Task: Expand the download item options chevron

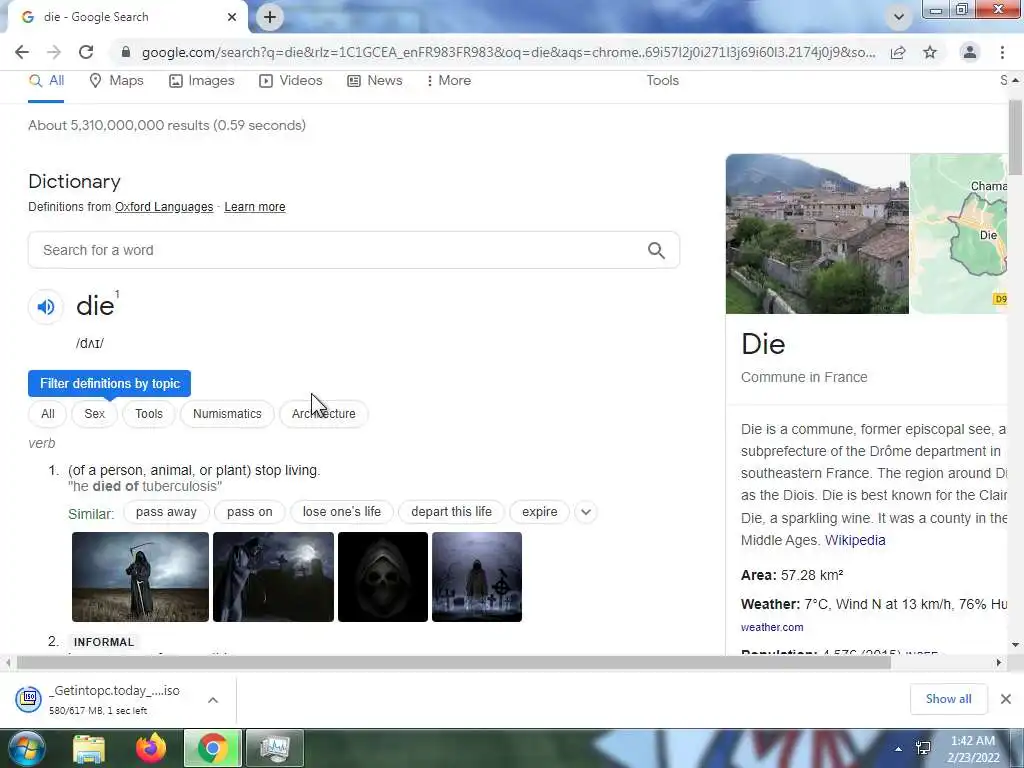Action: tap(213, 699)
